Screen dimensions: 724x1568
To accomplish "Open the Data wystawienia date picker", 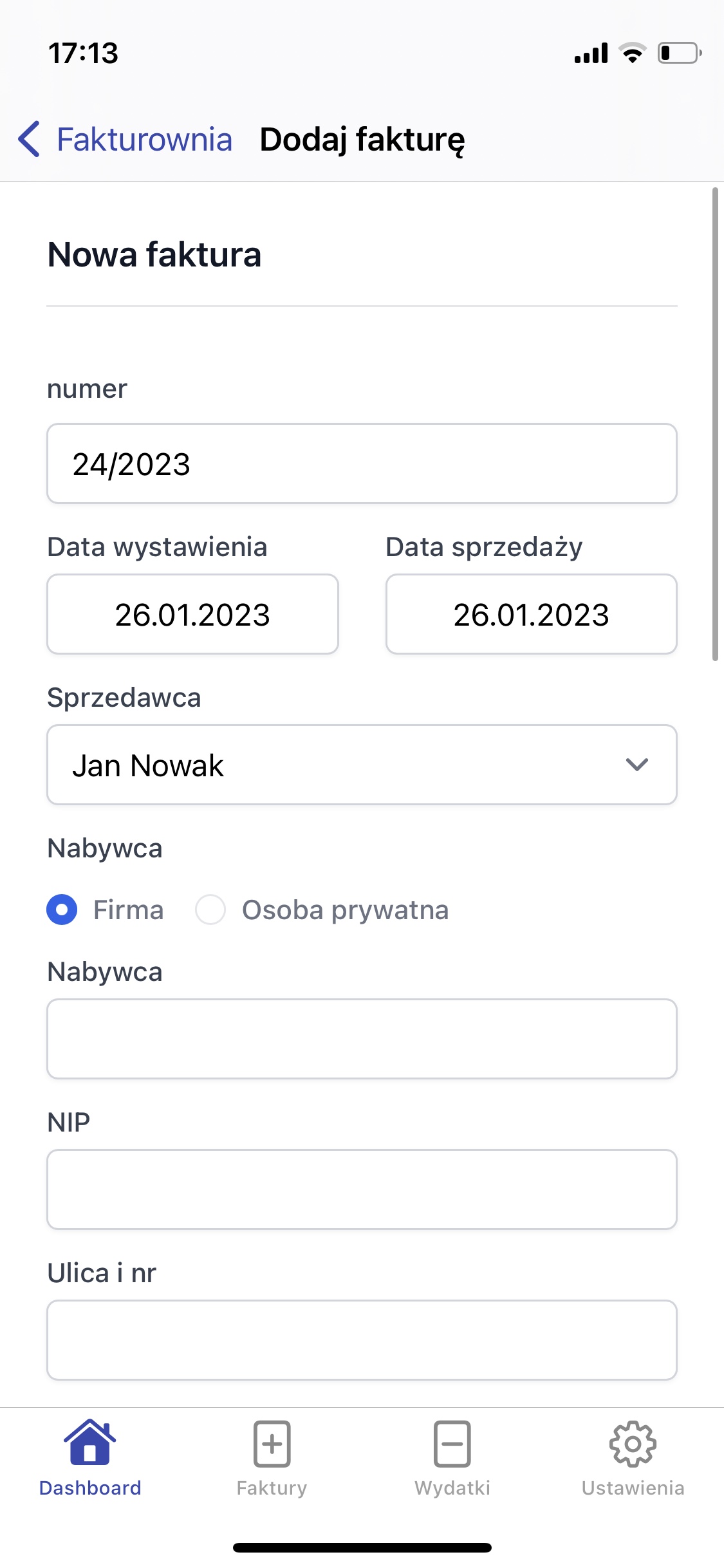I will (x=192, y=614).
